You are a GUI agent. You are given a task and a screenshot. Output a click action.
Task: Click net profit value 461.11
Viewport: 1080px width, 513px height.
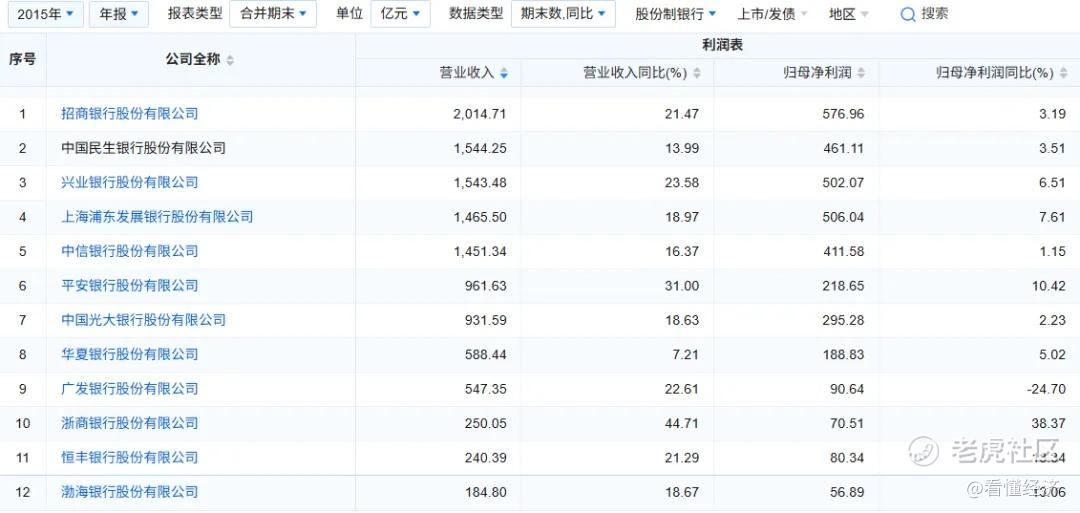point(843,148)
